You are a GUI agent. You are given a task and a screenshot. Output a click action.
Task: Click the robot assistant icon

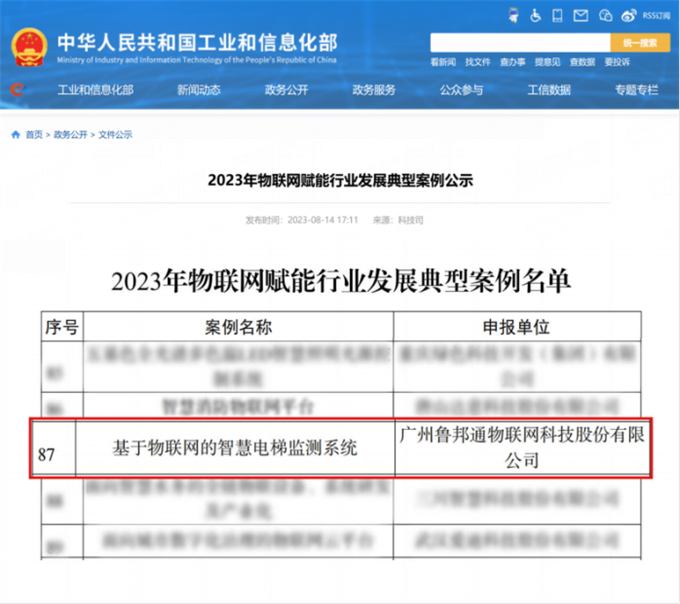[513, 16]
